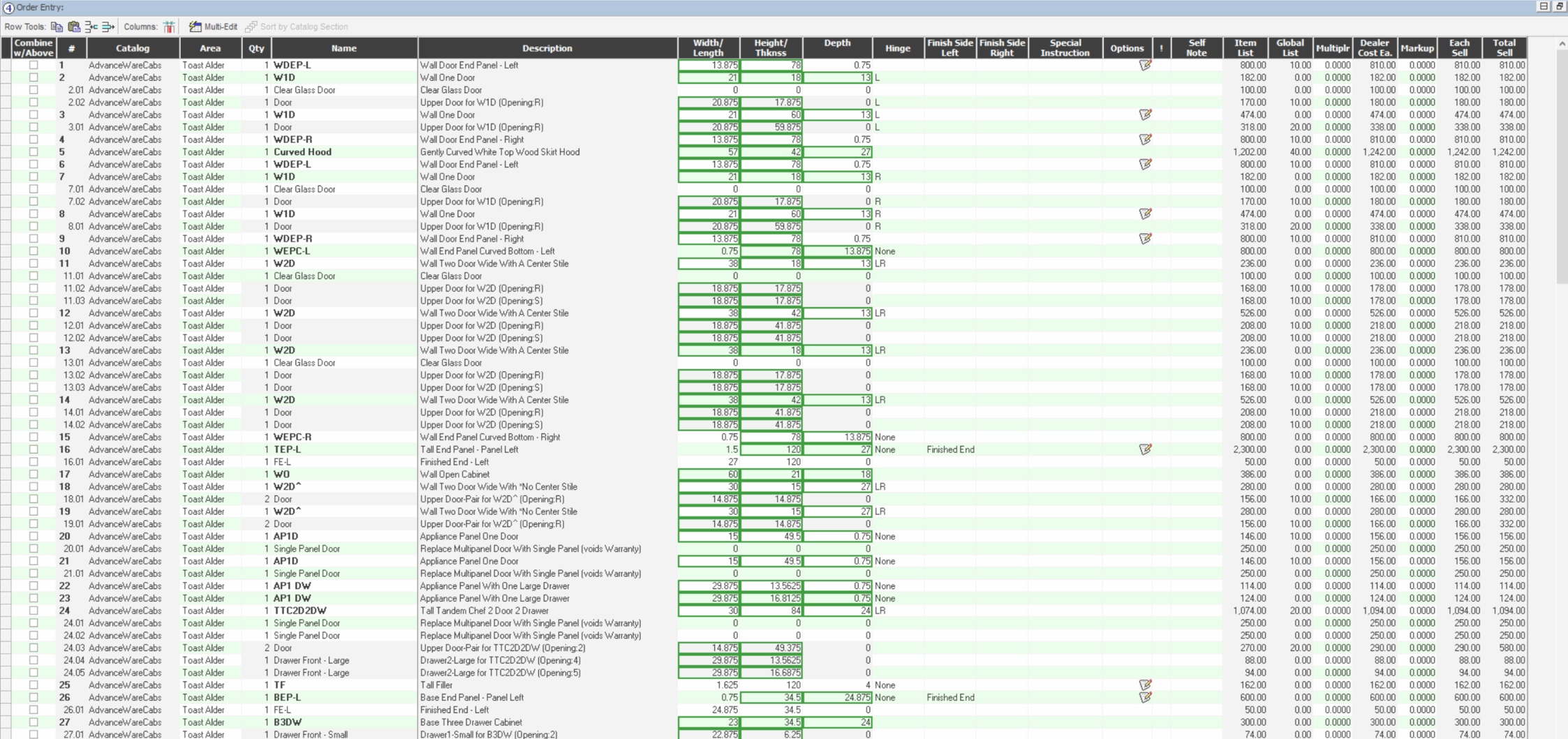Click name cell 'BEP-L' in row 26
Screen dimensions: 1568x739
pyautogui.click(x=345, y=697)
